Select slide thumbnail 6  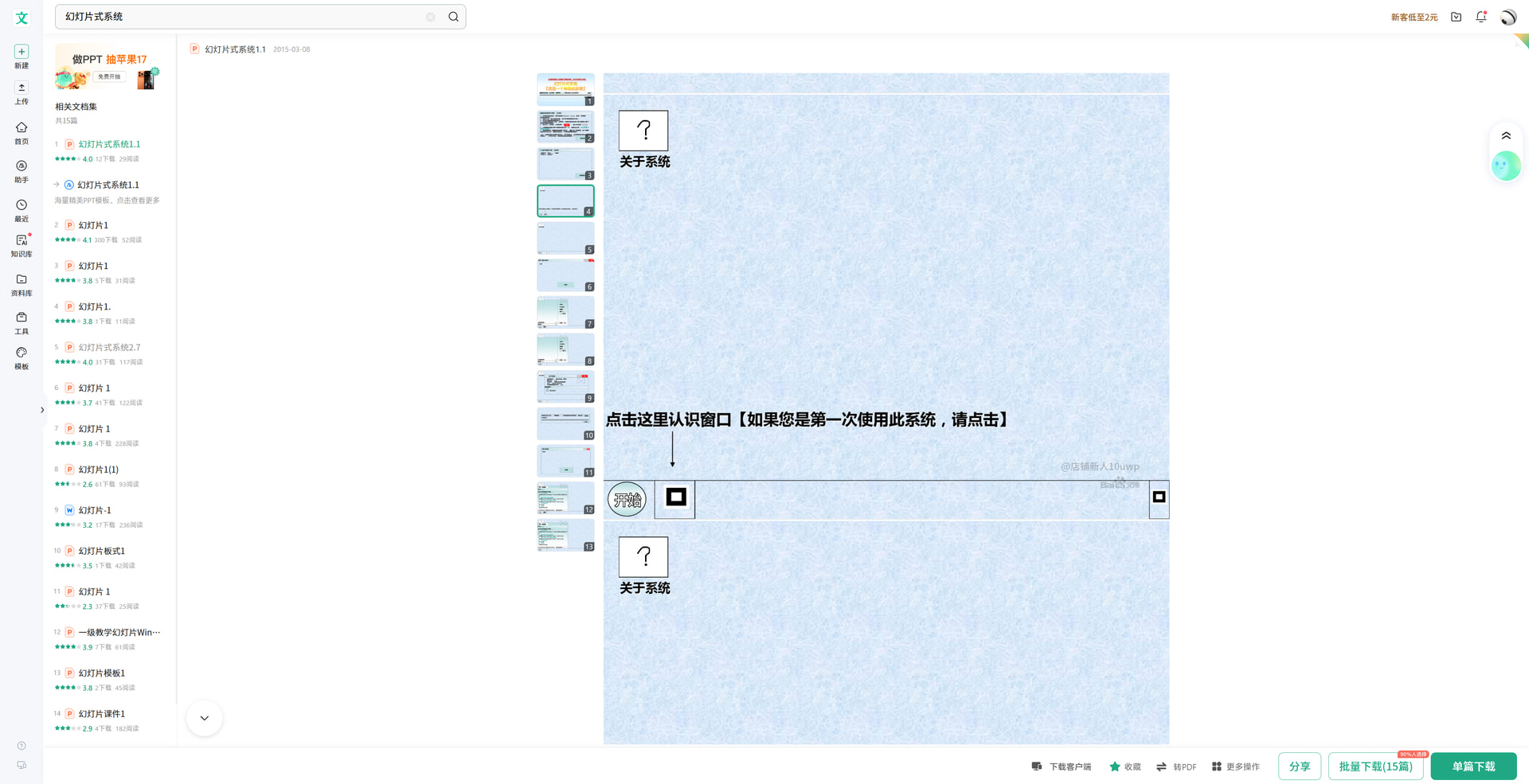(565, 275)
